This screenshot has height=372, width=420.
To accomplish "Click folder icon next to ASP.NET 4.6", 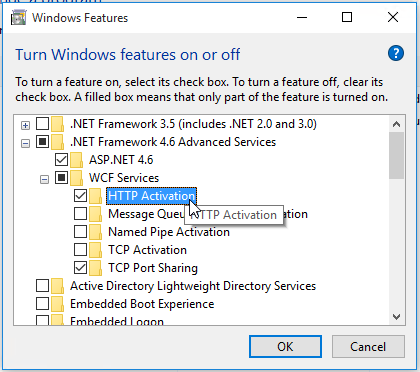I will pos(77,160).
